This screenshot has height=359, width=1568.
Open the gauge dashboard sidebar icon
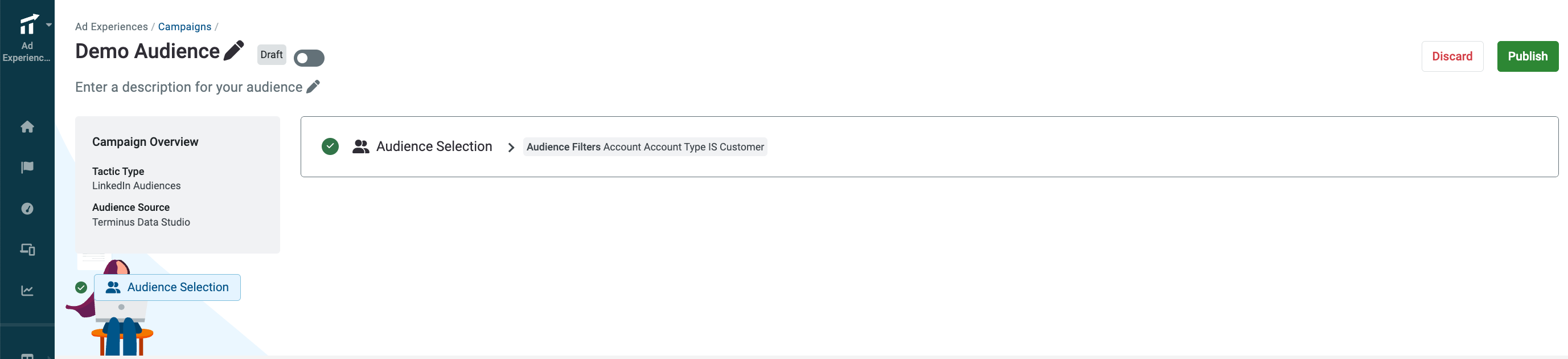[27, 209]
